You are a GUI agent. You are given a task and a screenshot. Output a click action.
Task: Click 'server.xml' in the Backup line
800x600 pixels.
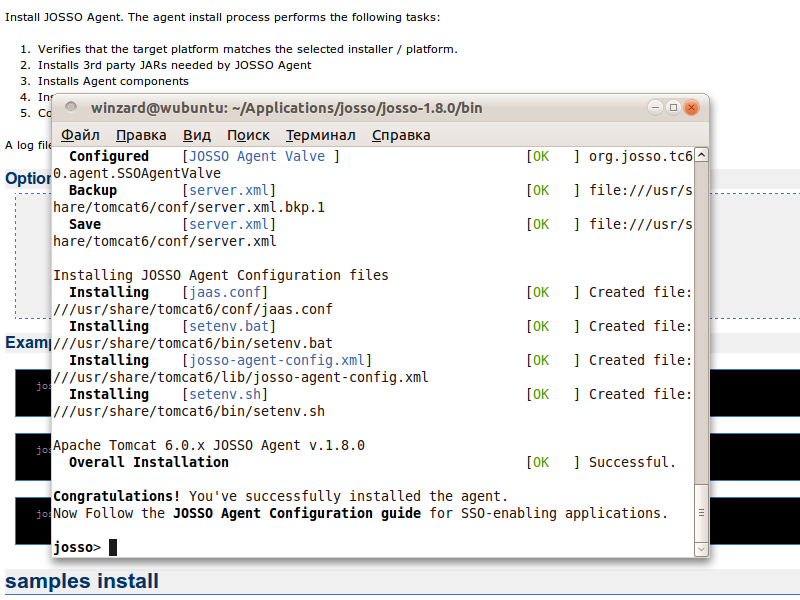coord(229,190)
